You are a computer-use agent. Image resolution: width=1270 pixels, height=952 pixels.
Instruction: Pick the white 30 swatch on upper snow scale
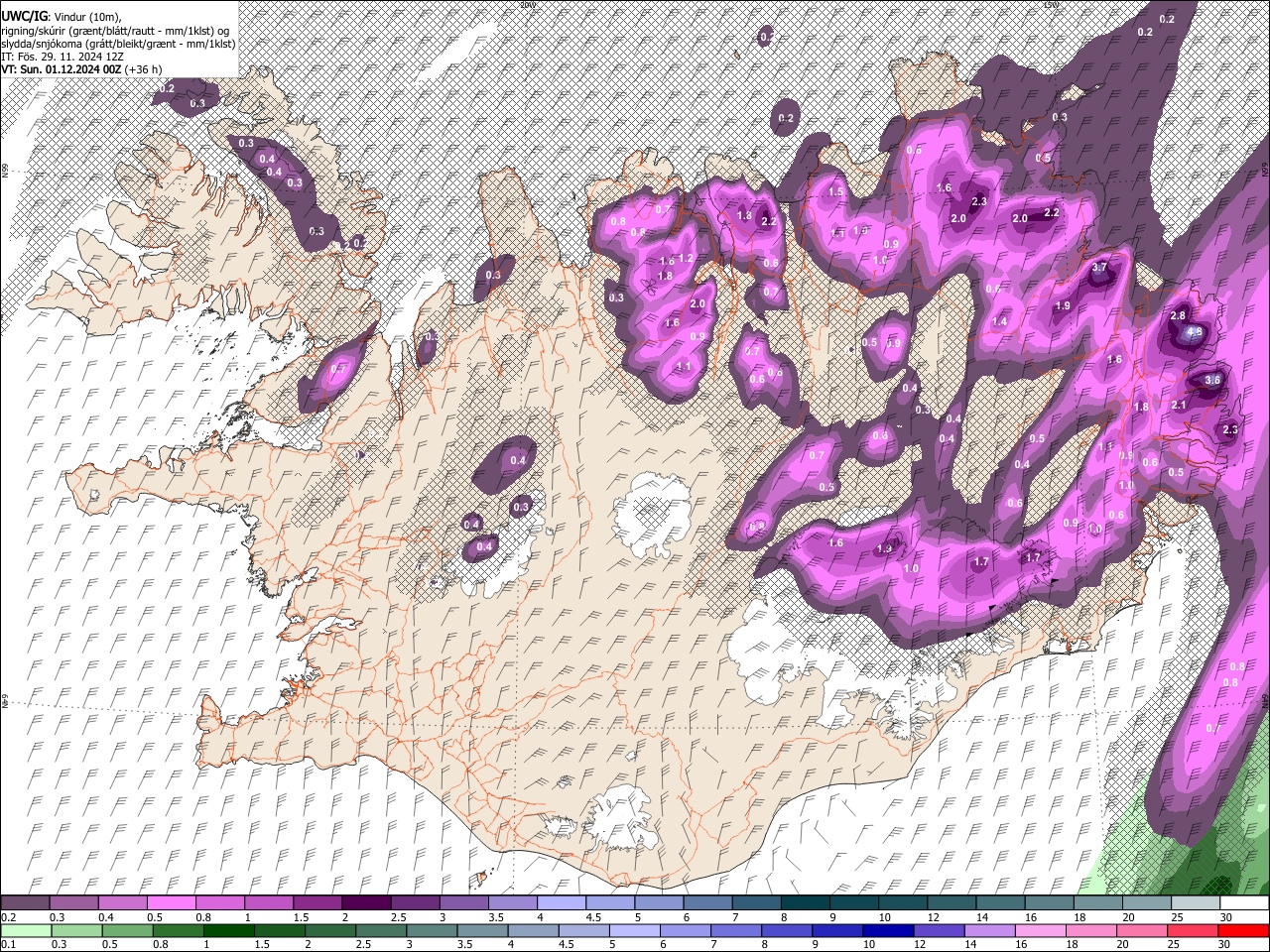pyautogui.click(x=1243, y=903)
